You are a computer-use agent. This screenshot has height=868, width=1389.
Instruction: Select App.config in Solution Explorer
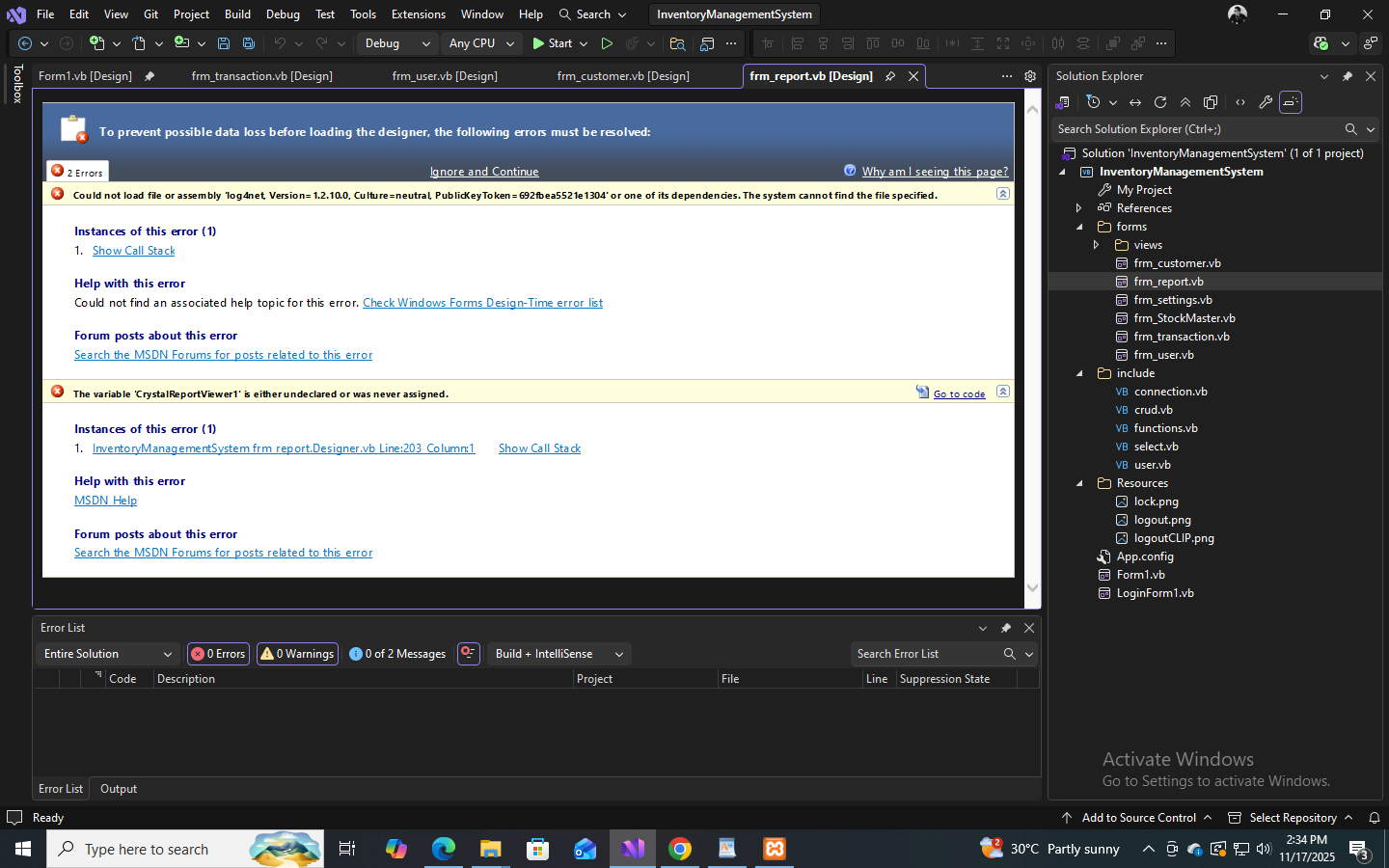1145,556
